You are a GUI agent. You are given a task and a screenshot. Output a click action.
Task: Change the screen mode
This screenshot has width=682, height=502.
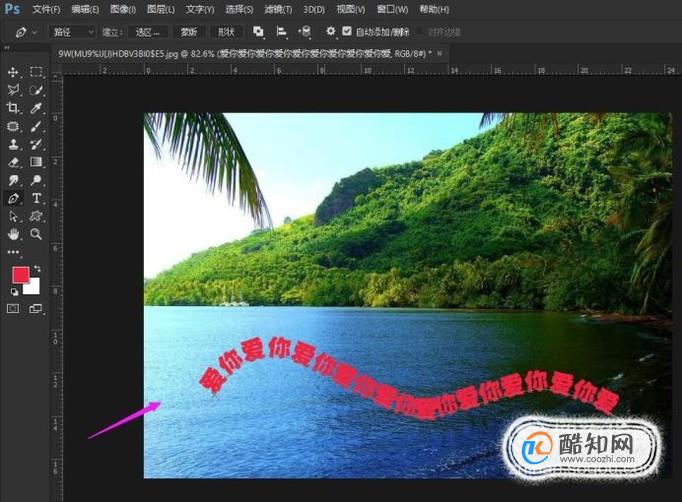(36, 308)
